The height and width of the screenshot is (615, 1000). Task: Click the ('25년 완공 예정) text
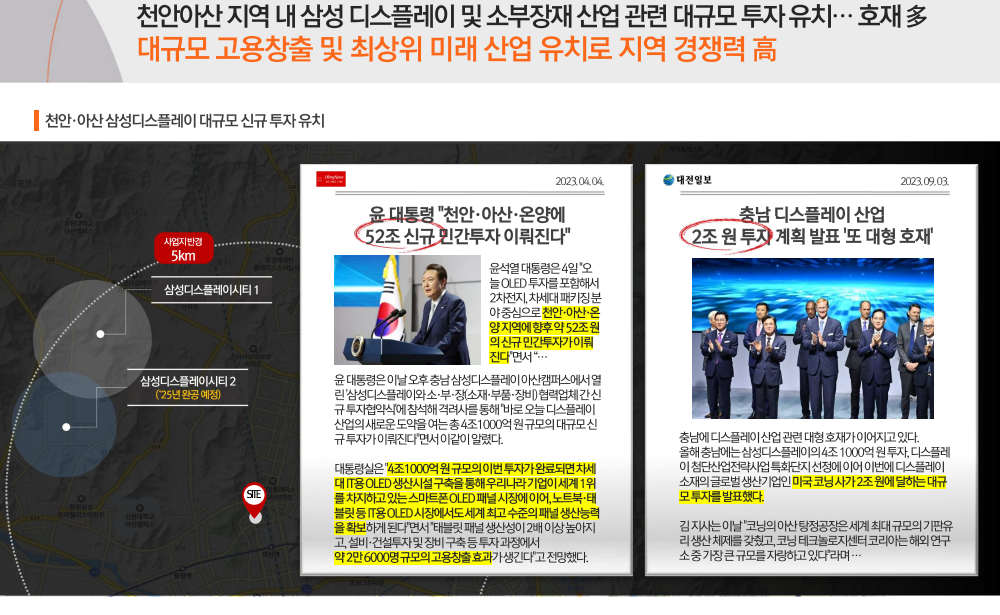click(x=188, y=395)
